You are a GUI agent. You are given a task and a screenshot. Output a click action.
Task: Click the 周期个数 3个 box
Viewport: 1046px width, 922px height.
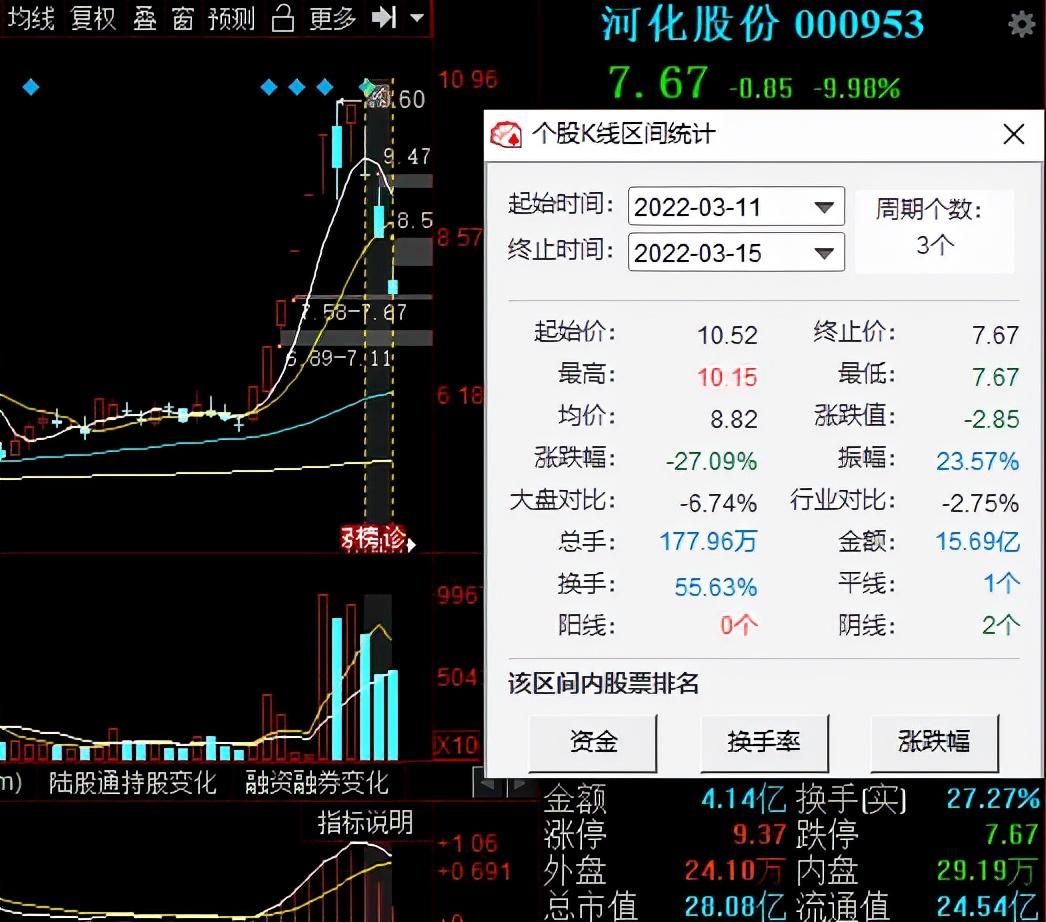(x=934, y=230)
